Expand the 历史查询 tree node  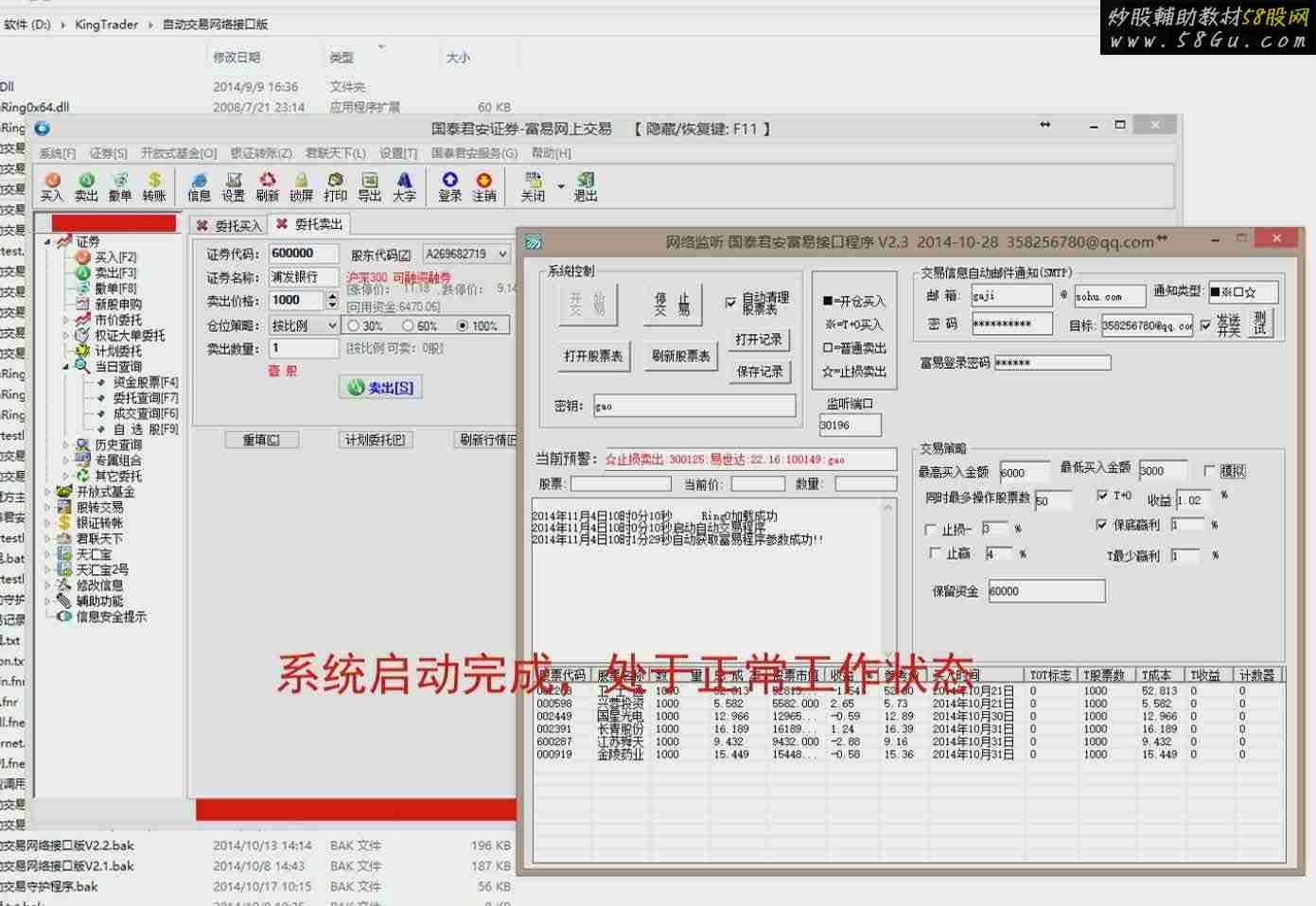[66, 444]
